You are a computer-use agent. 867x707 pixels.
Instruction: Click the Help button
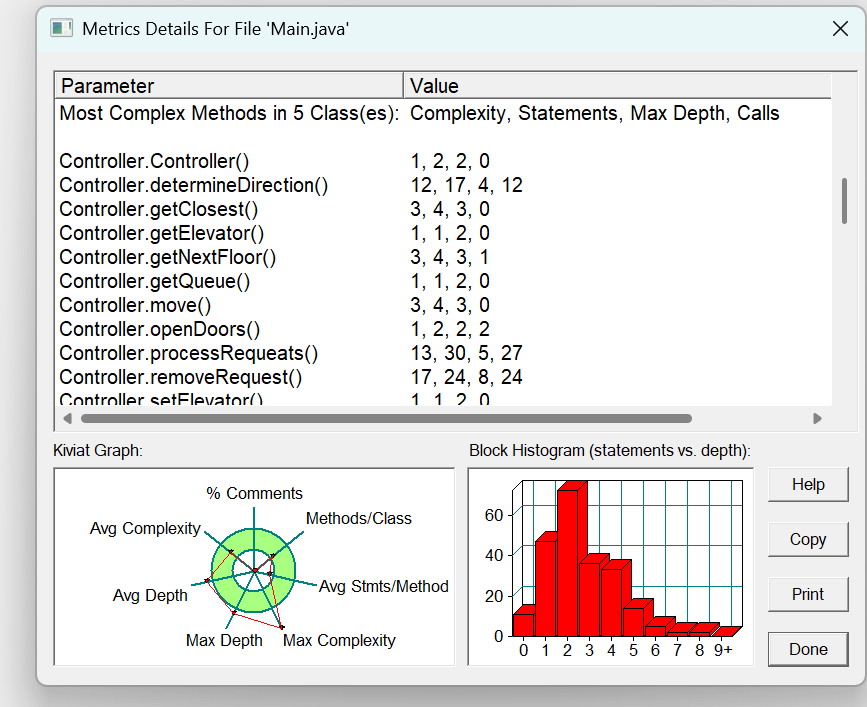808,485
